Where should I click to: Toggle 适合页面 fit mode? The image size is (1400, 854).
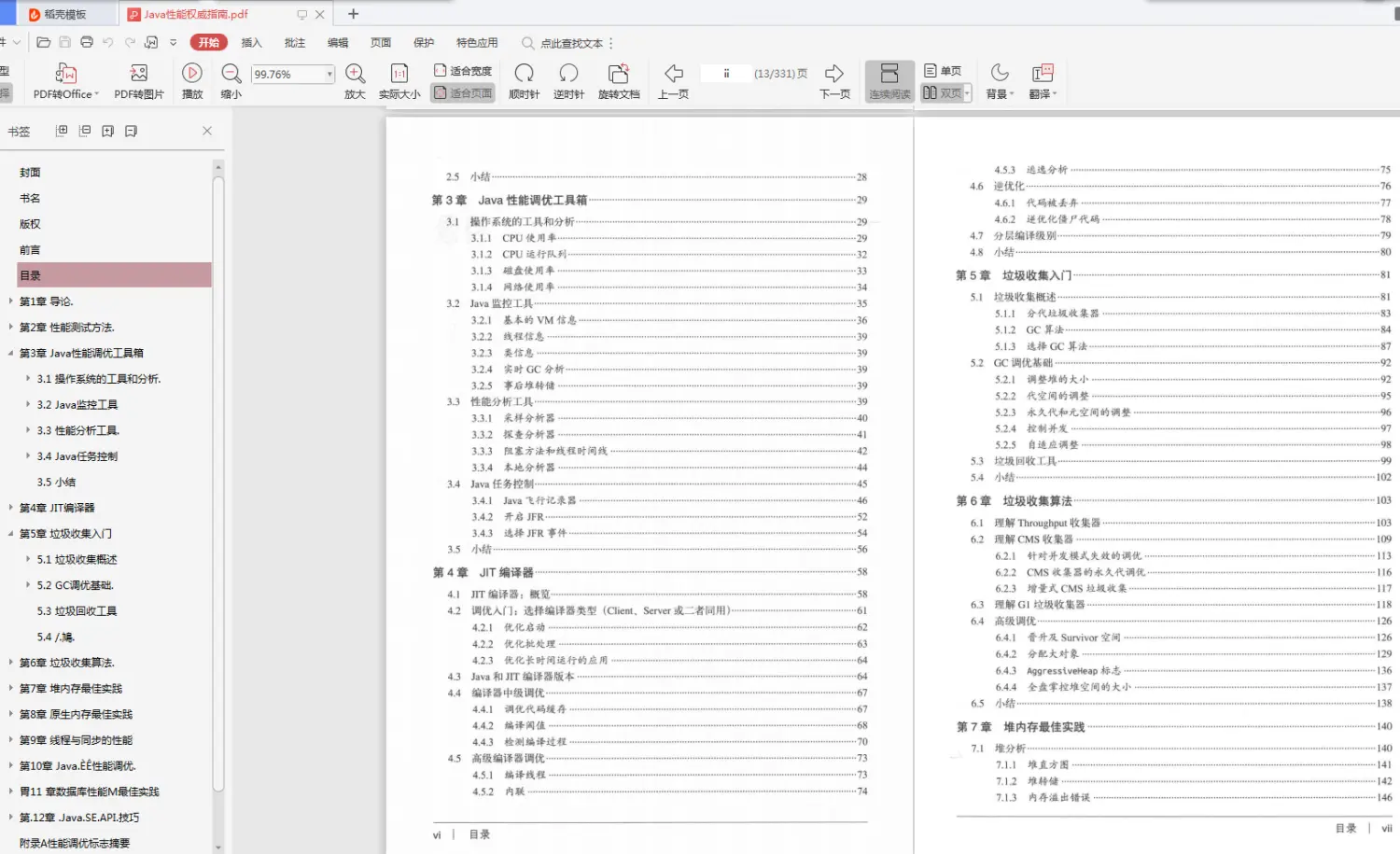463,93
